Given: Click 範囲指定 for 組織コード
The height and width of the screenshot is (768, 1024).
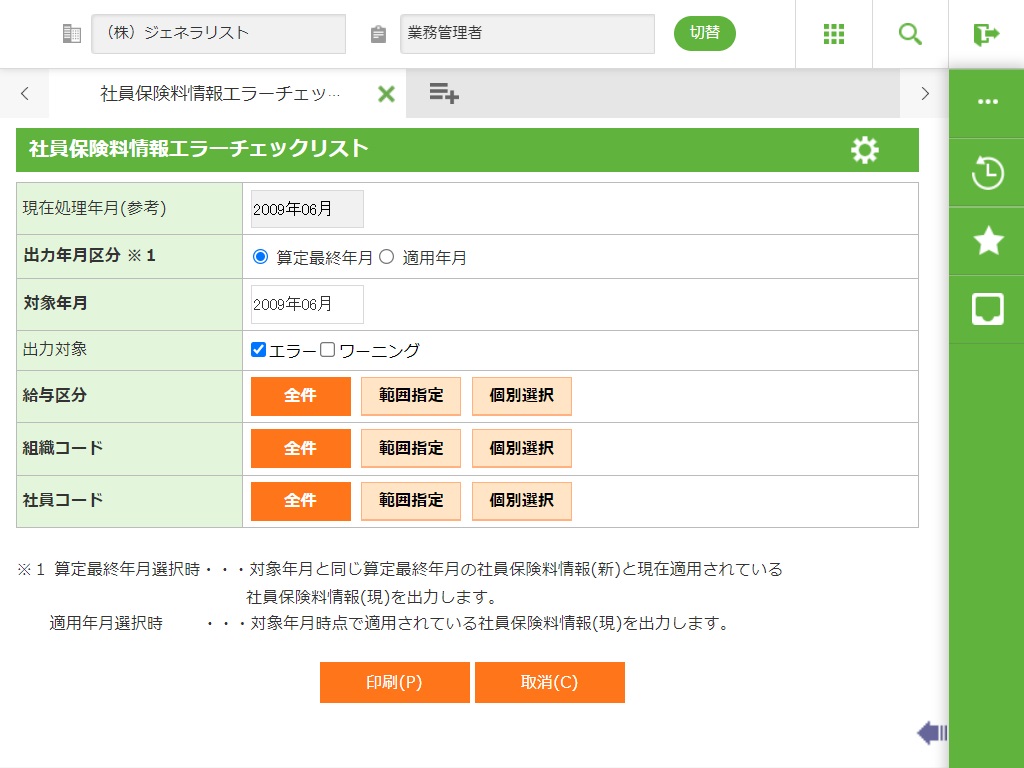Looking at the screenshot, I should 411,448.
